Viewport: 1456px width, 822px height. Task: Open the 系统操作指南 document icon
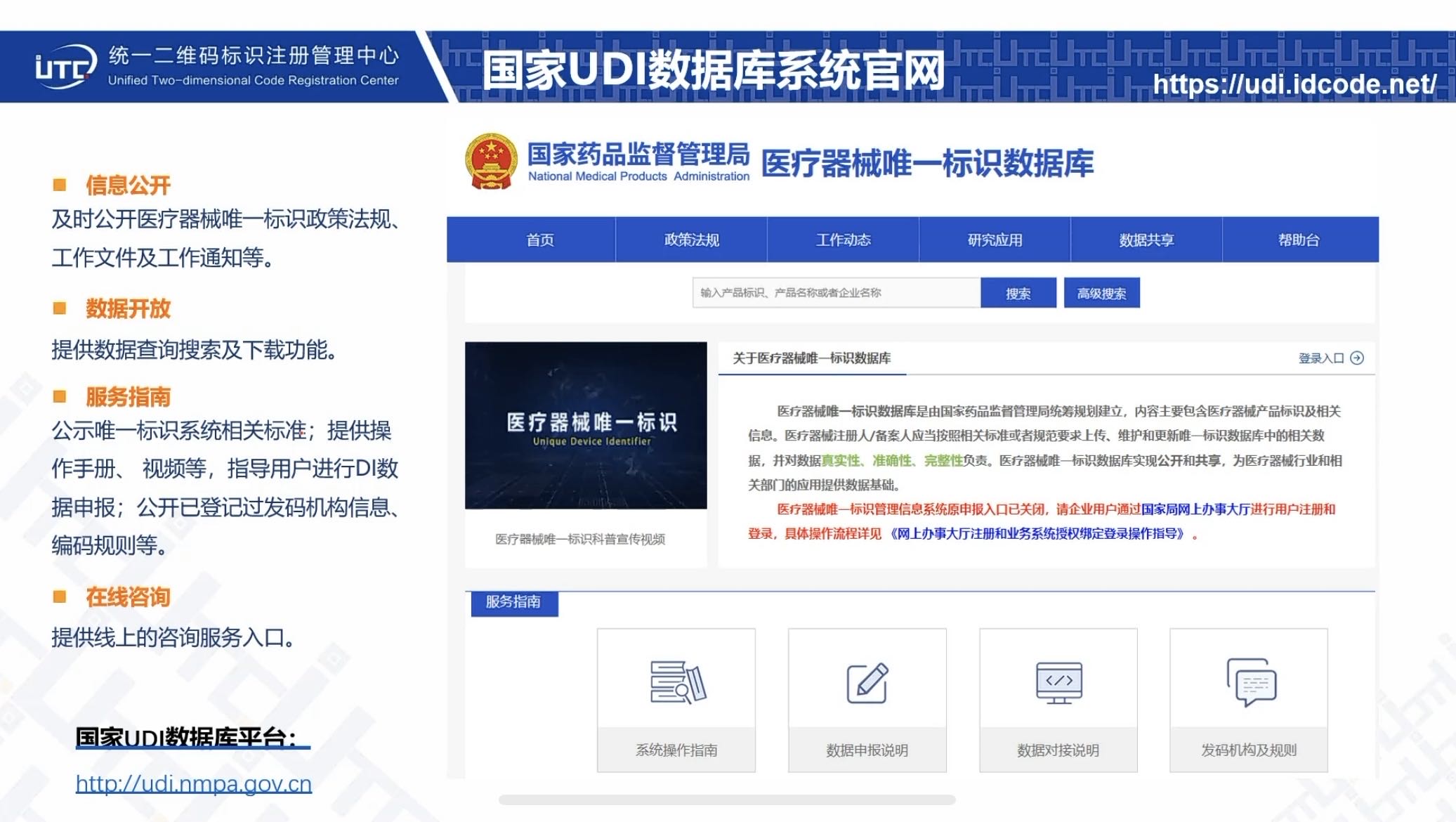pos(678,681)
